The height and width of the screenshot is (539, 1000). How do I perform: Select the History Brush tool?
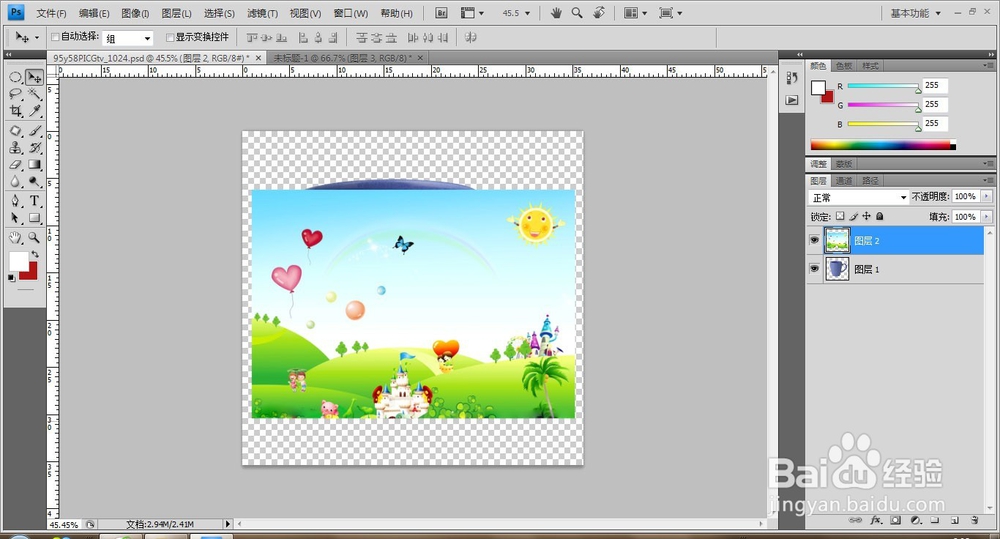(x=34, y=148)
